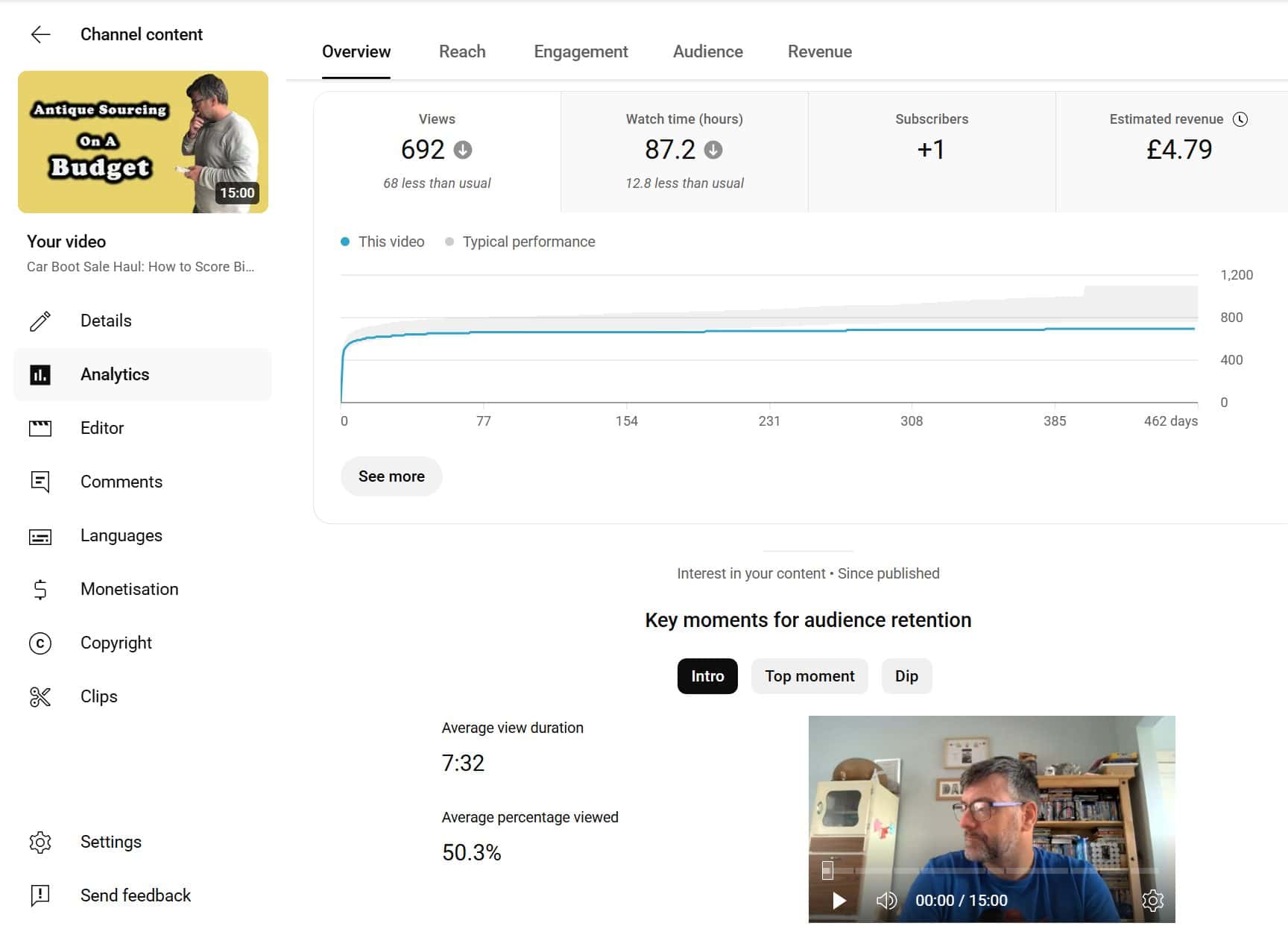1288x926 pixels.
Task: Open Comments via its speech icon
Action: (40, 482)
